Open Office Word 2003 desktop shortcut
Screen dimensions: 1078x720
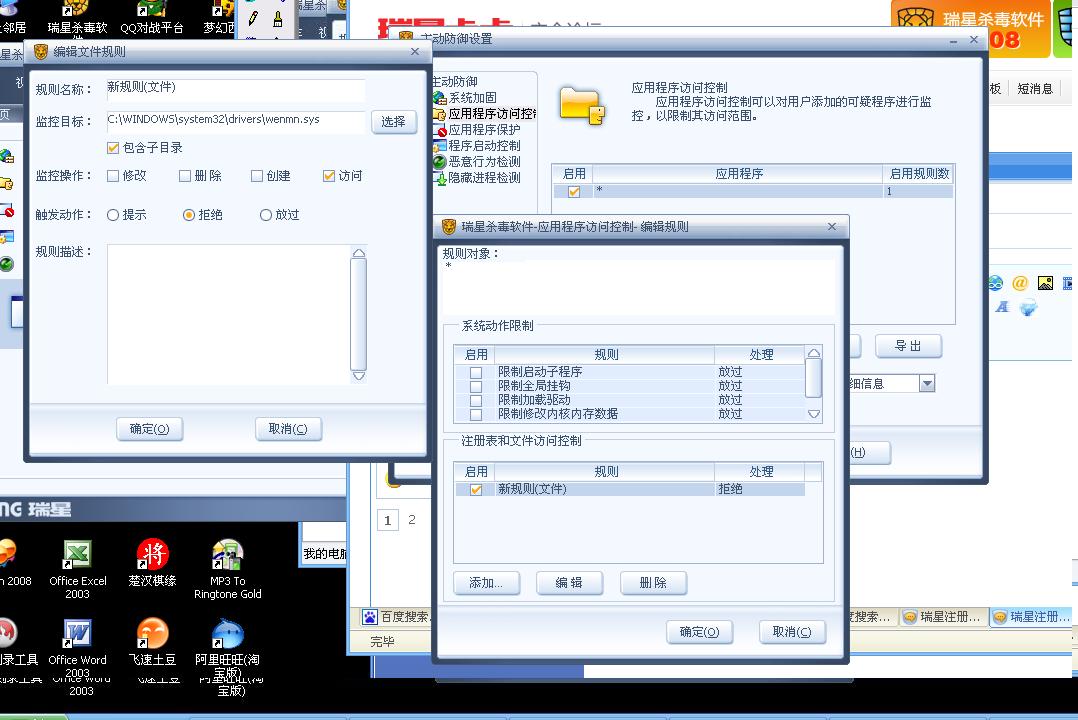[x=78, y=648]
